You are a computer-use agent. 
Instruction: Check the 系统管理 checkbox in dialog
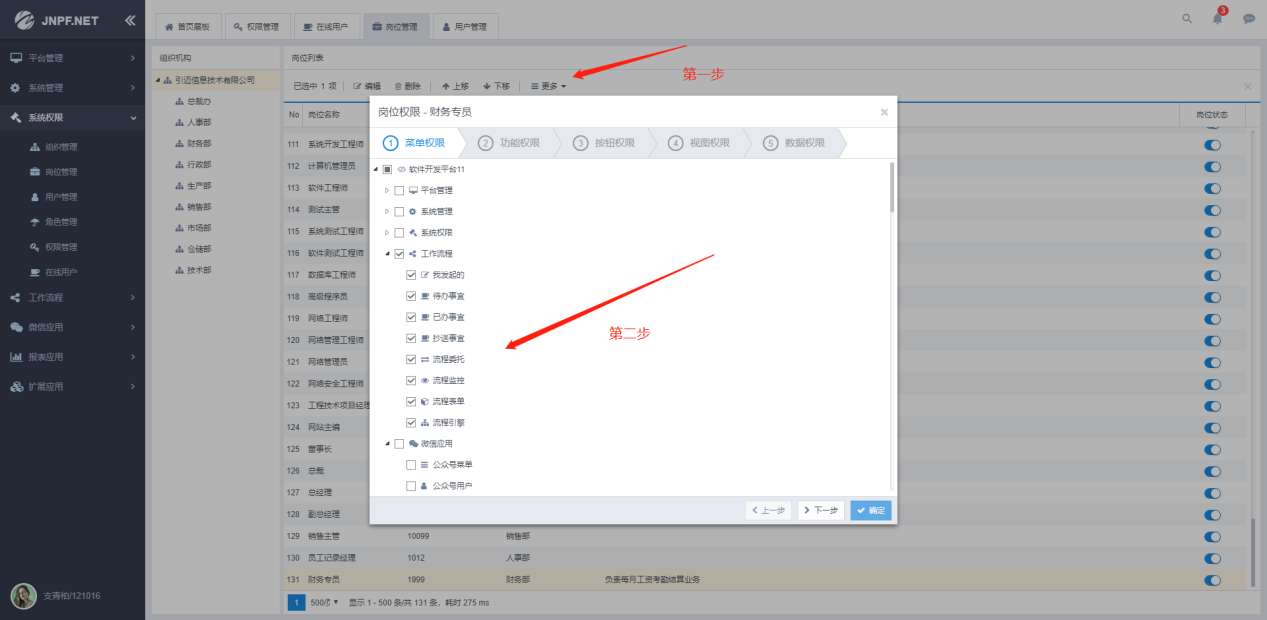tap(399, 211)
